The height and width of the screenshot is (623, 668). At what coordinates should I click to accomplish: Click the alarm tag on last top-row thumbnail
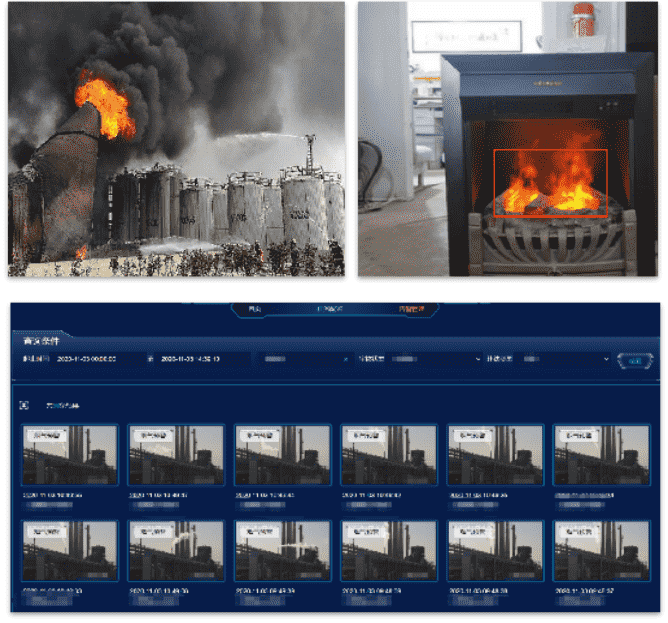point(579,437)
